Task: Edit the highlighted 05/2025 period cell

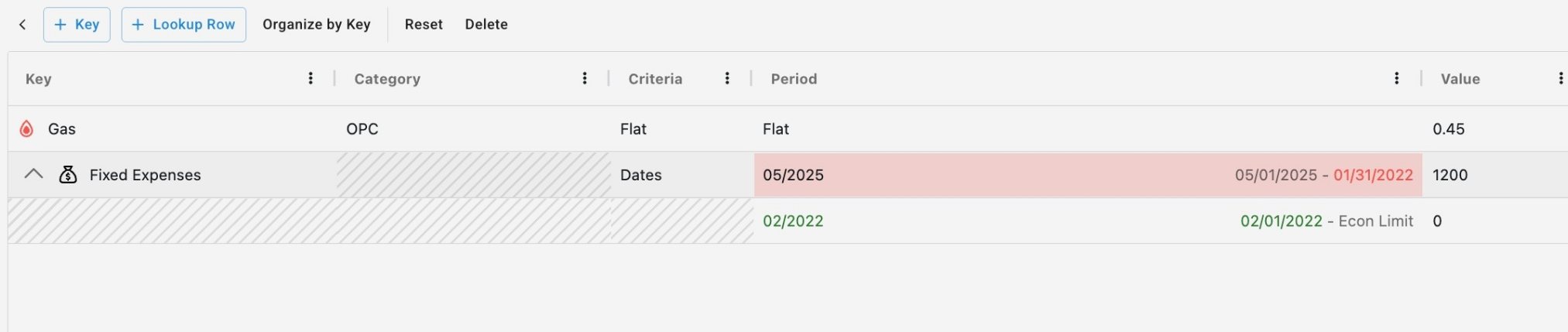Action: pyautogui.click(x=794, y=175)
